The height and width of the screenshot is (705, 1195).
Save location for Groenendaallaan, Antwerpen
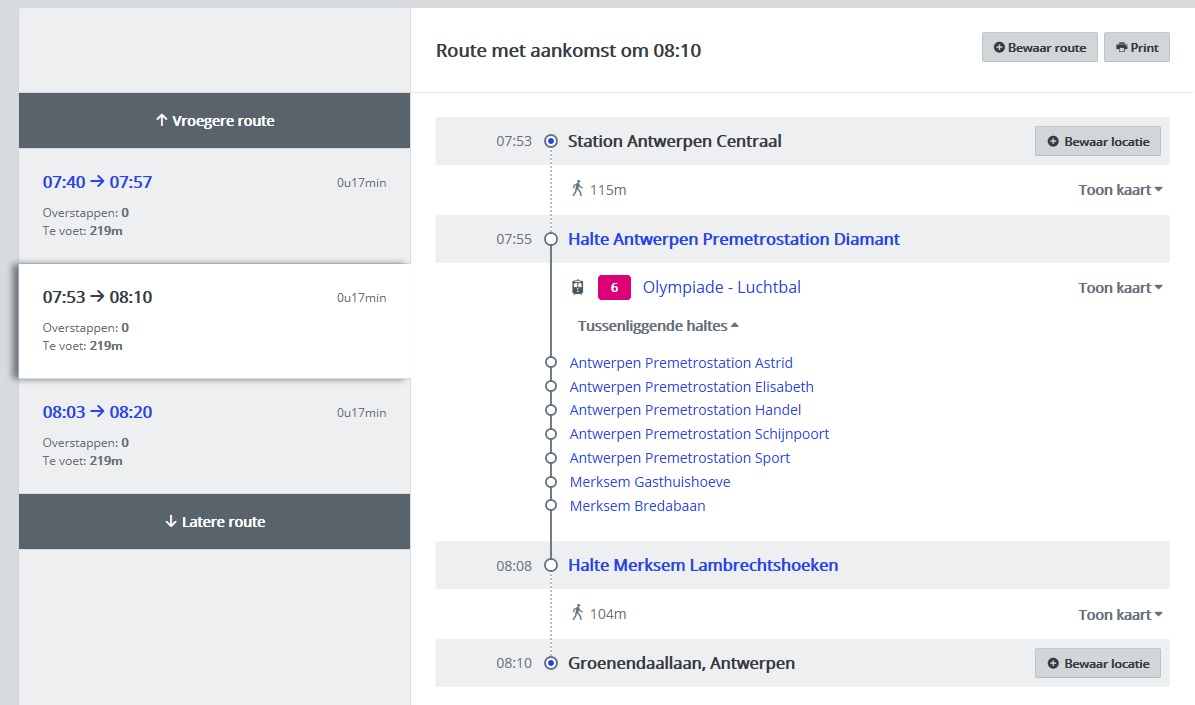pos(1097,664)
